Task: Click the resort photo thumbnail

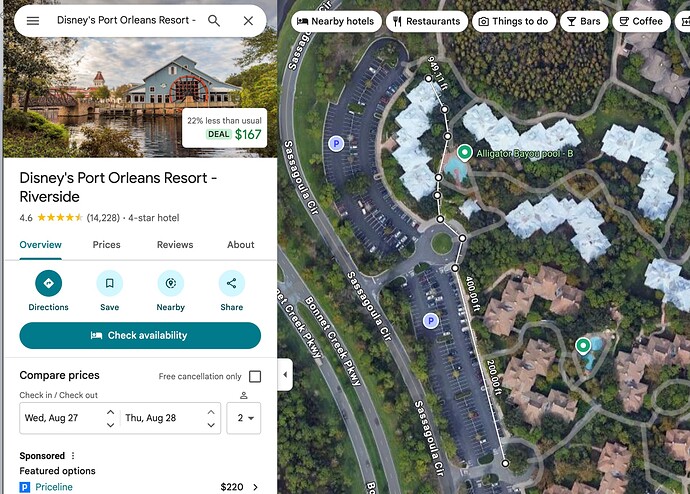Action: click(x=140, y=97)
